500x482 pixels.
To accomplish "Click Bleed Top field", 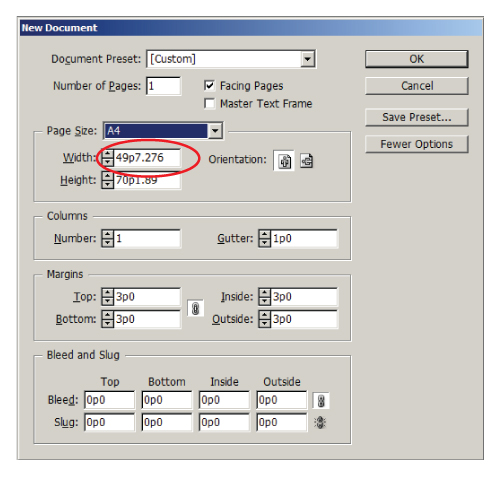I will (x=109, y=400).
